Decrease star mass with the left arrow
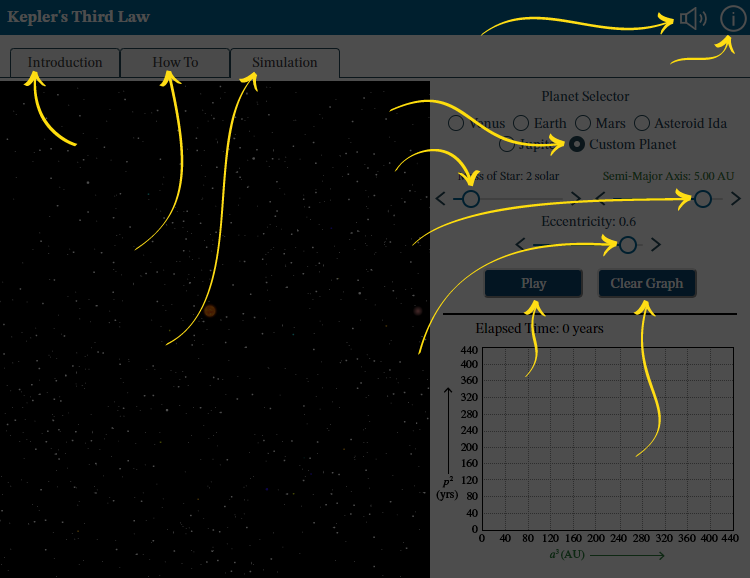This screenshot has width=750, height=578. coord(441,199)
